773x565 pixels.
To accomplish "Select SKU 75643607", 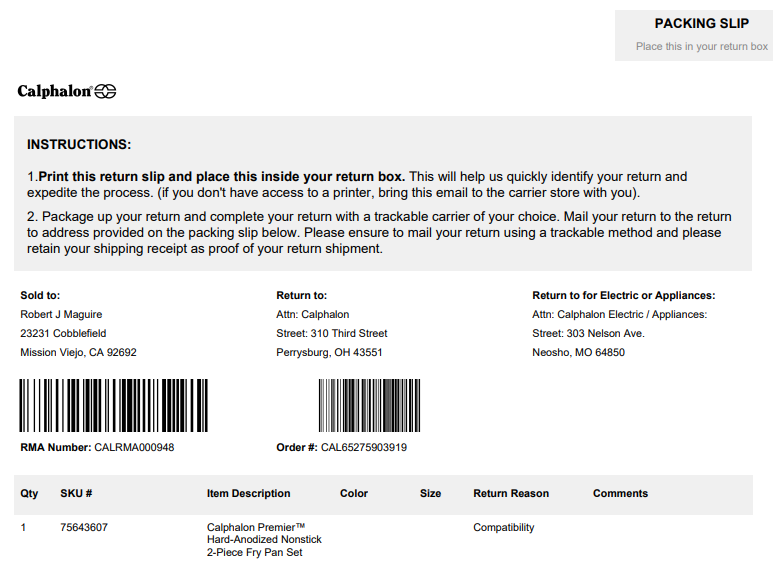I will 84,528.
